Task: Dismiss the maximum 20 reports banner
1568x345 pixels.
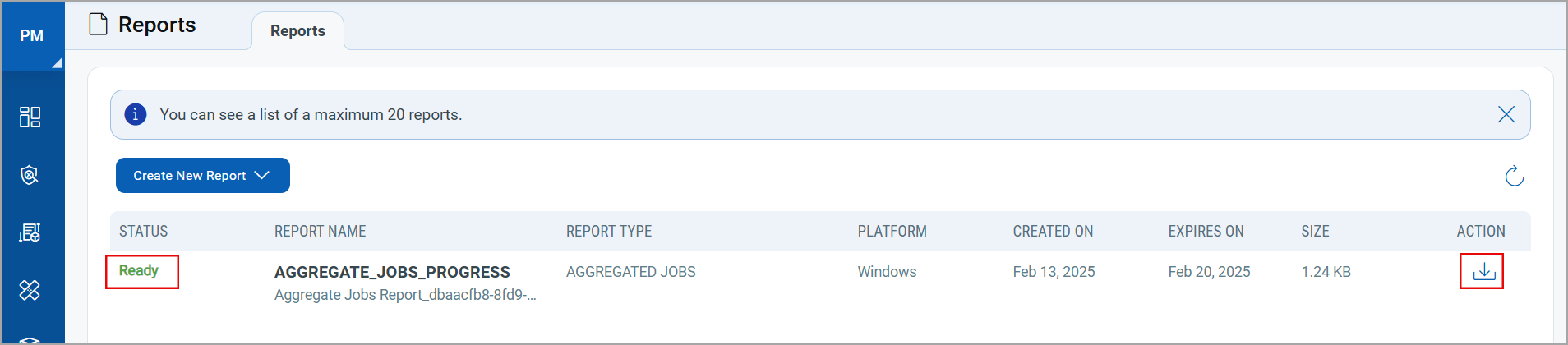Action: (1506, 114)
